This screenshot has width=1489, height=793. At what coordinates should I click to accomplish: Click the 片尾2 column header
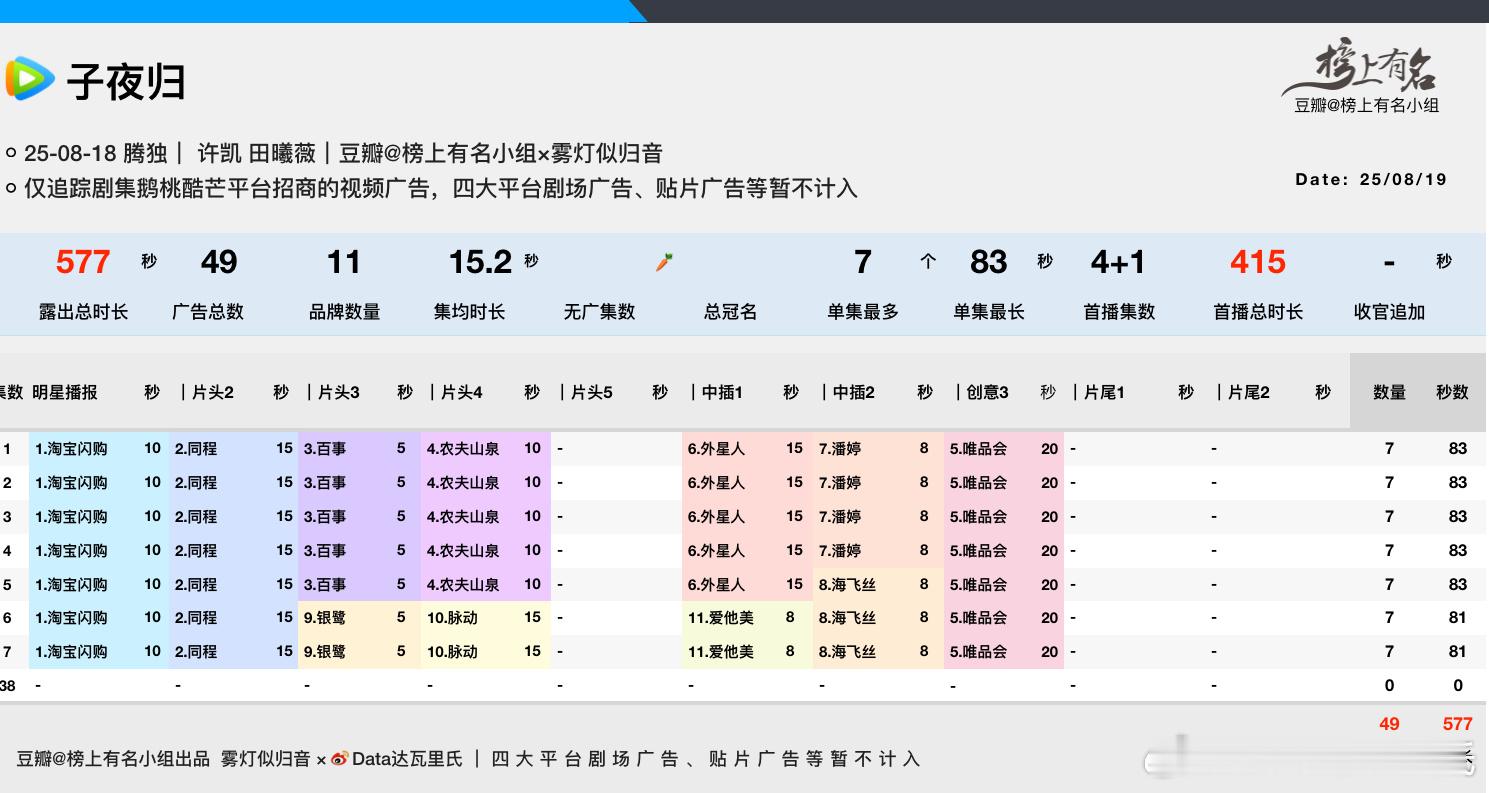pos(1248,392)
